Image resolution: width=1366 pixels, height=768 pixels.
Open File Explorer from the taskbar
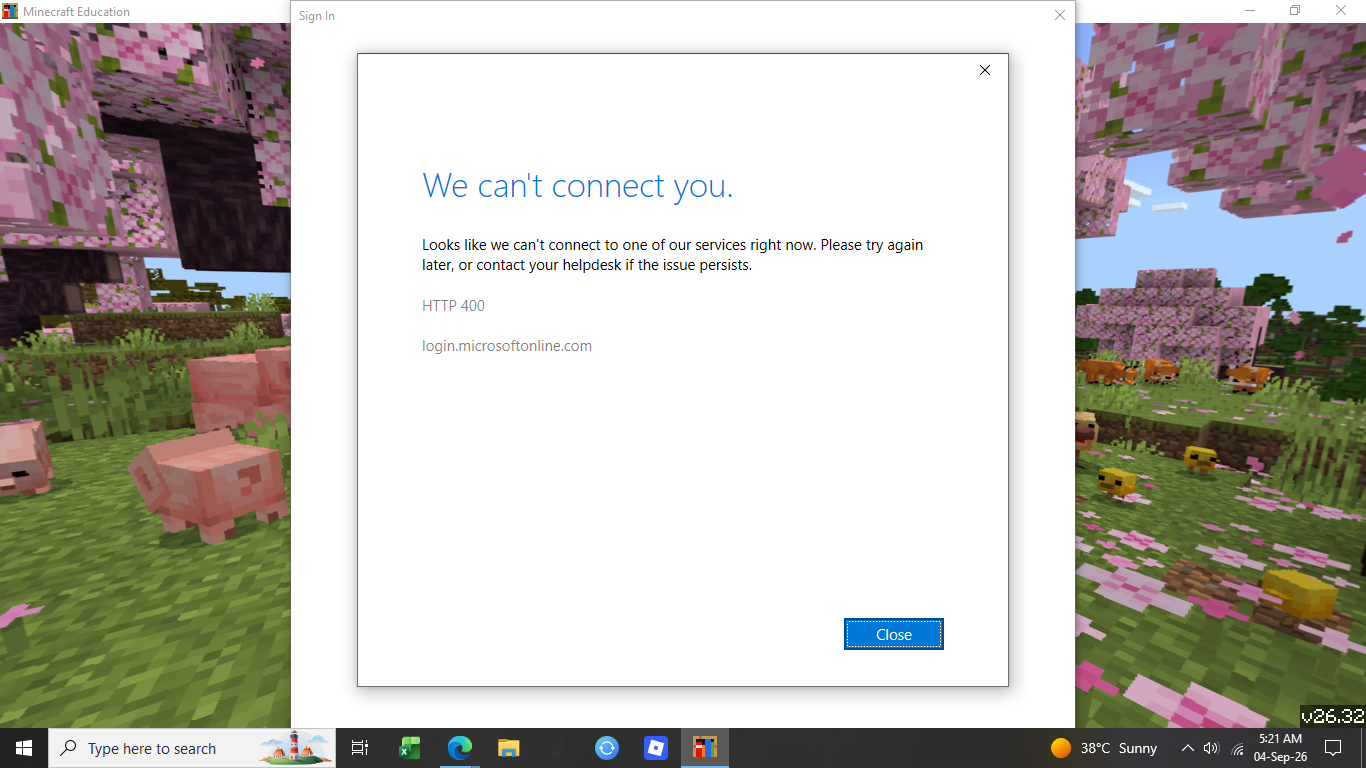click(508, 748)
